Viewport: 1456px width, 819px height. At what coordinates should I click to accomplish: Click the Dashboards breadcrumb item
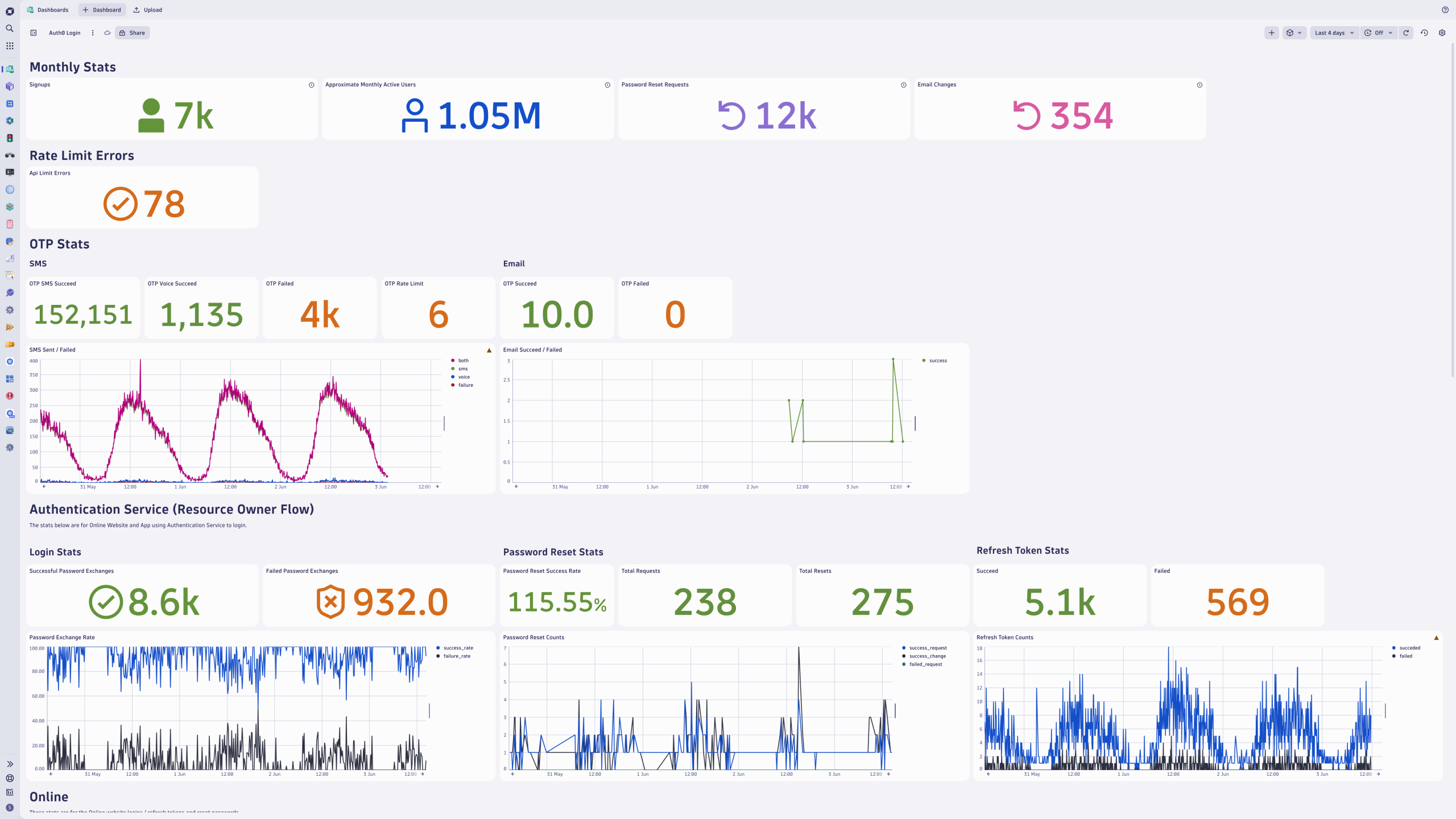pyautogui.click(x=52, y=10)
